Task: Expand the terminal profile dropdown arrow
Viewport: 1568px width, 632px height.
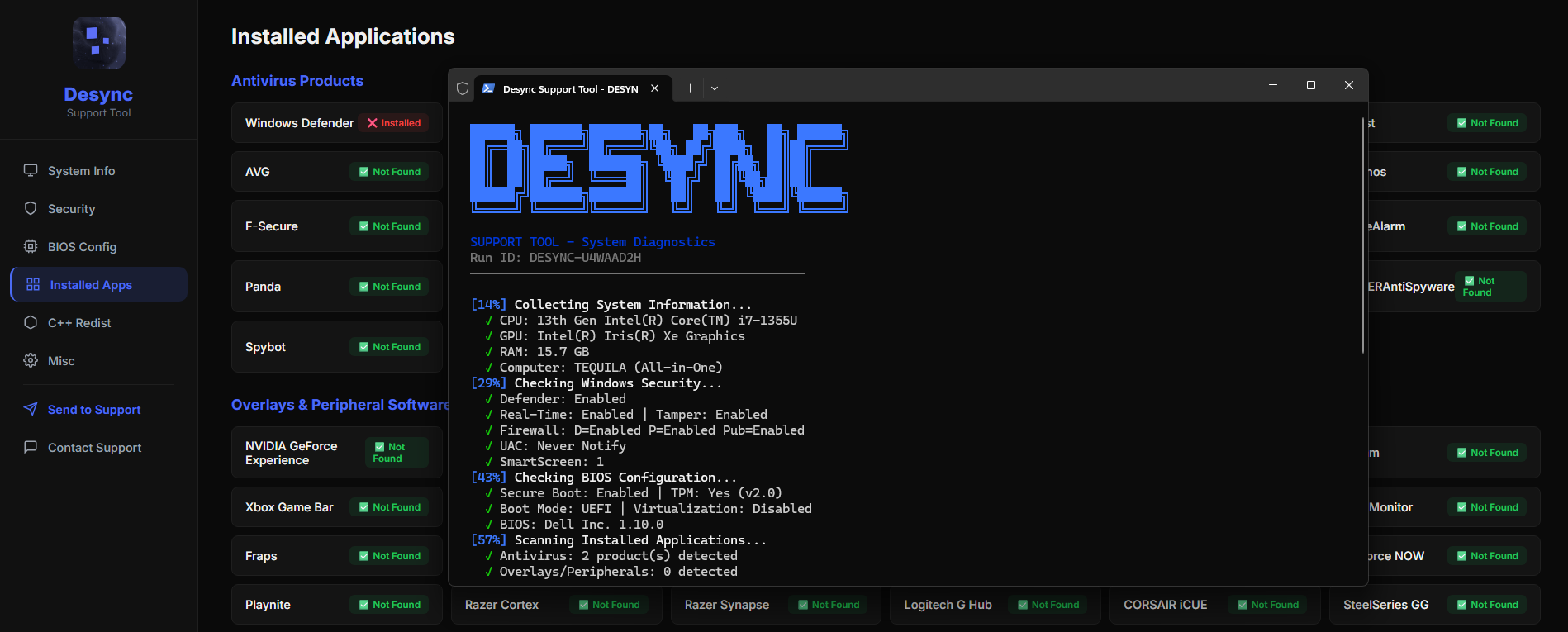Action: (715, 88)
